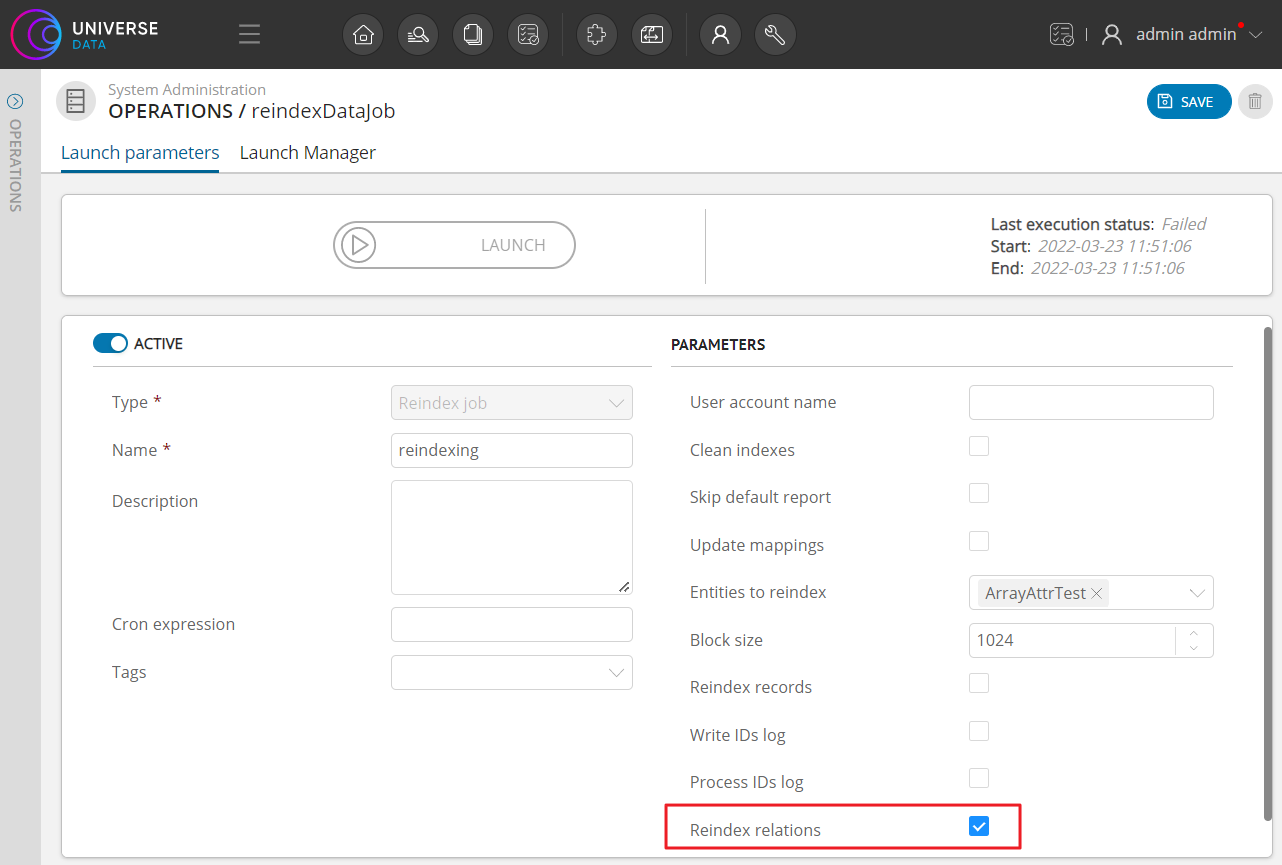Open the stacked documents icon
Image resolution: width=1282 pixels, height=865 pixels.
(x=473, y=35)
